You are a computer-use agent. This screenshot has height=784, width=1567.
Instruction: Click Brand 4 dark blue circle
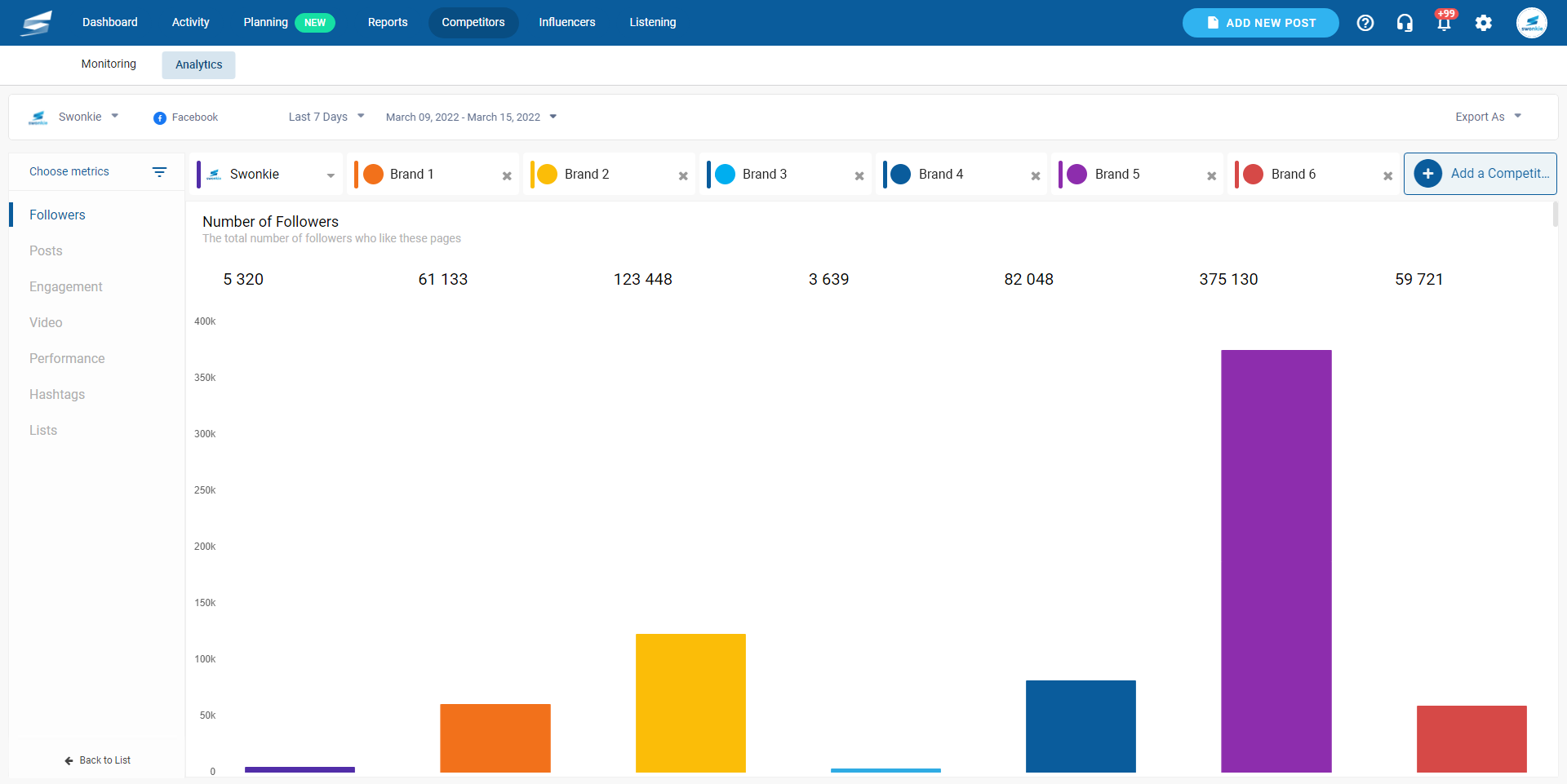coord(901,175)
